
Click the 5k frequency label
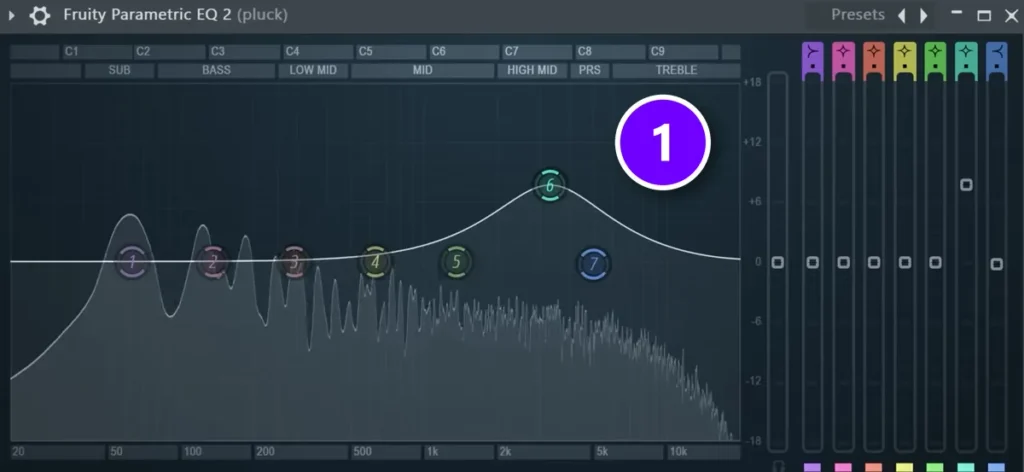click(x=601, y=452)
